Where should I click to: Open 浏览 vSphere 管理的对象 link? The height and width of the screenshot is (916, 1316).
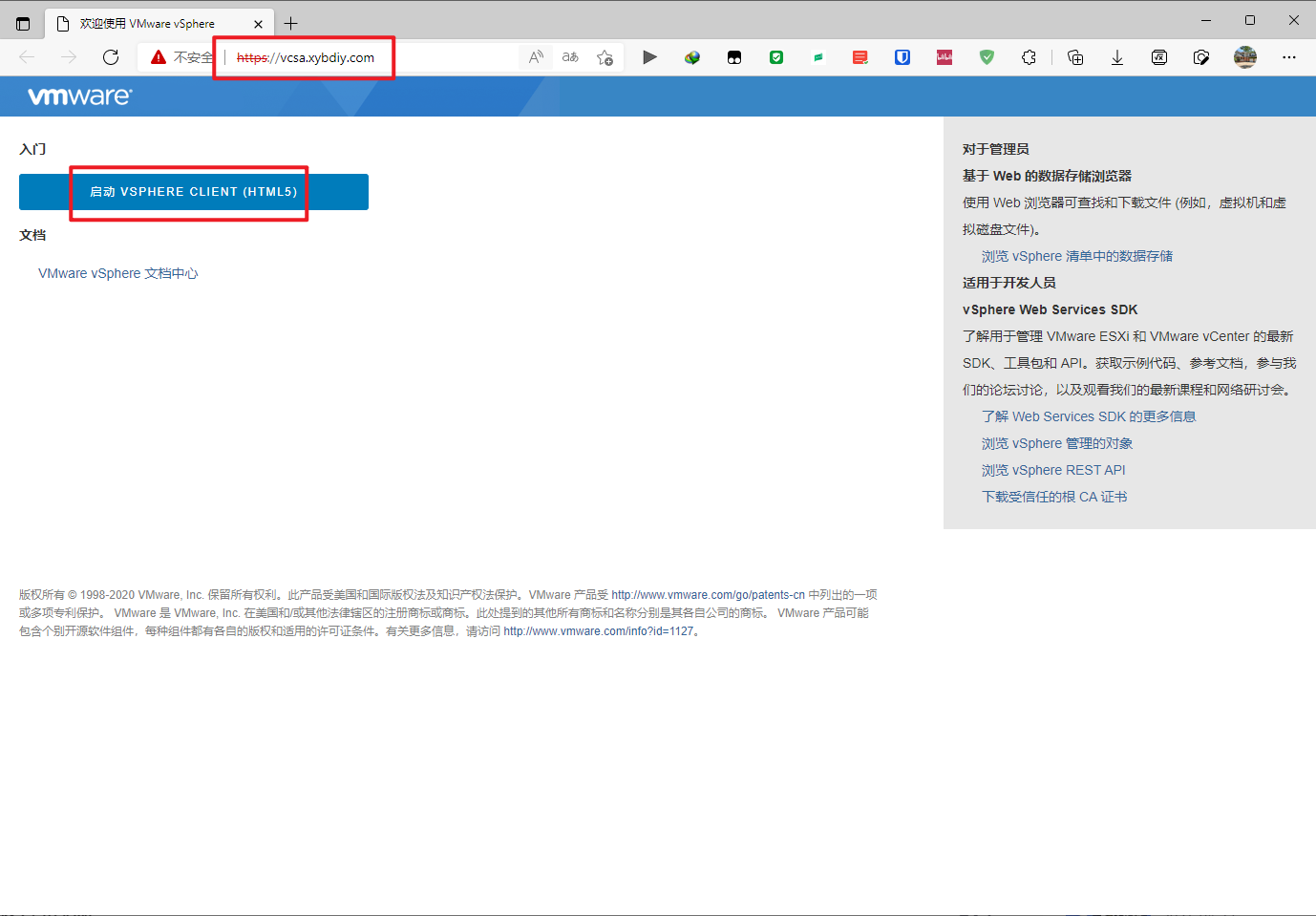tap(1057, 443)
